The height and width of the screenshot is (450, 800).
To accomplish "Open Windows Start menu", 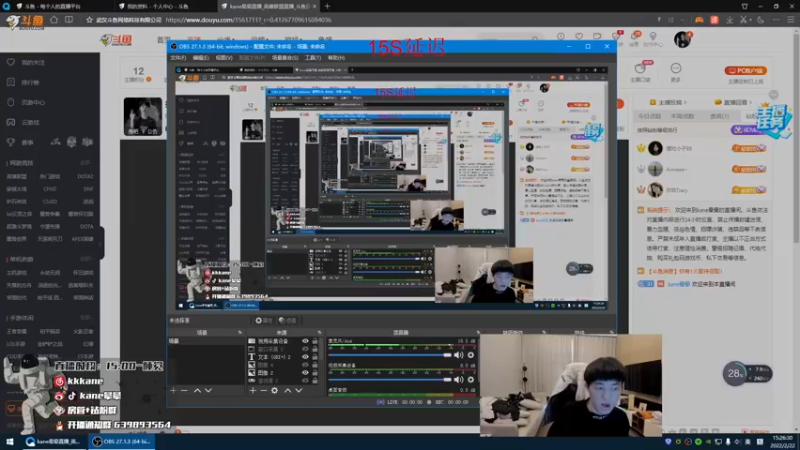I will click(10, 441).
